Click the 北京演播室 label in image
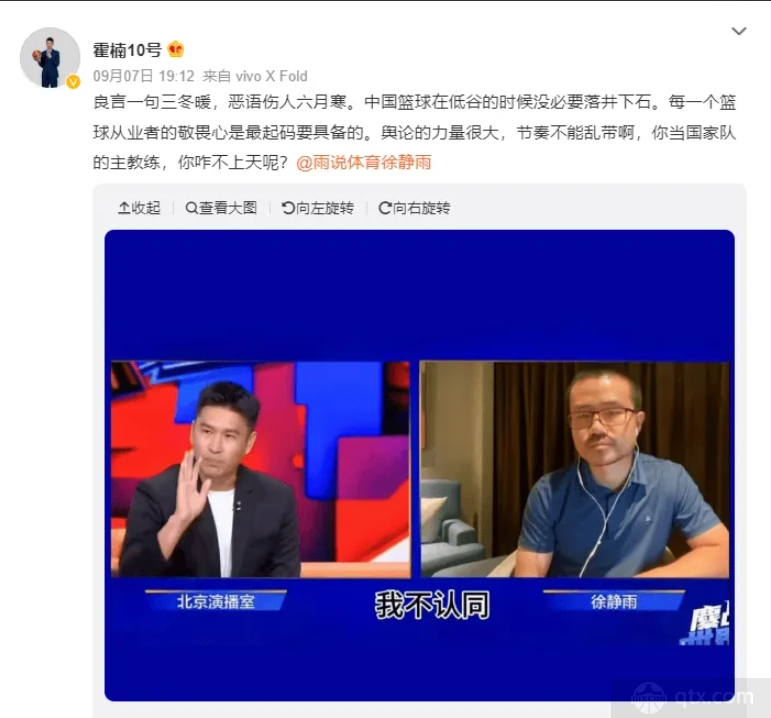This screenshot has width=771, height=718. pyautogui.click(x=215, y=601)
